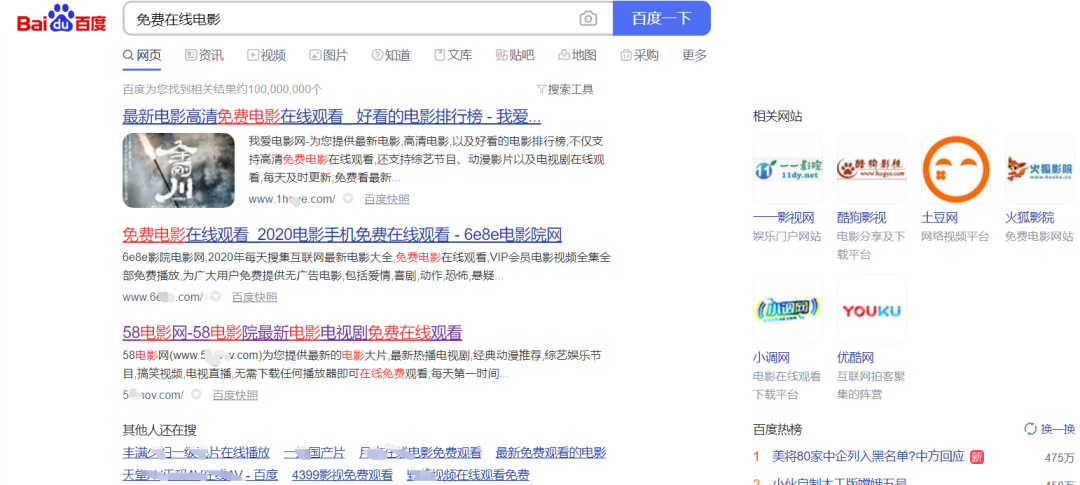Open related search 最新免费观看的电影

[551, 453]
